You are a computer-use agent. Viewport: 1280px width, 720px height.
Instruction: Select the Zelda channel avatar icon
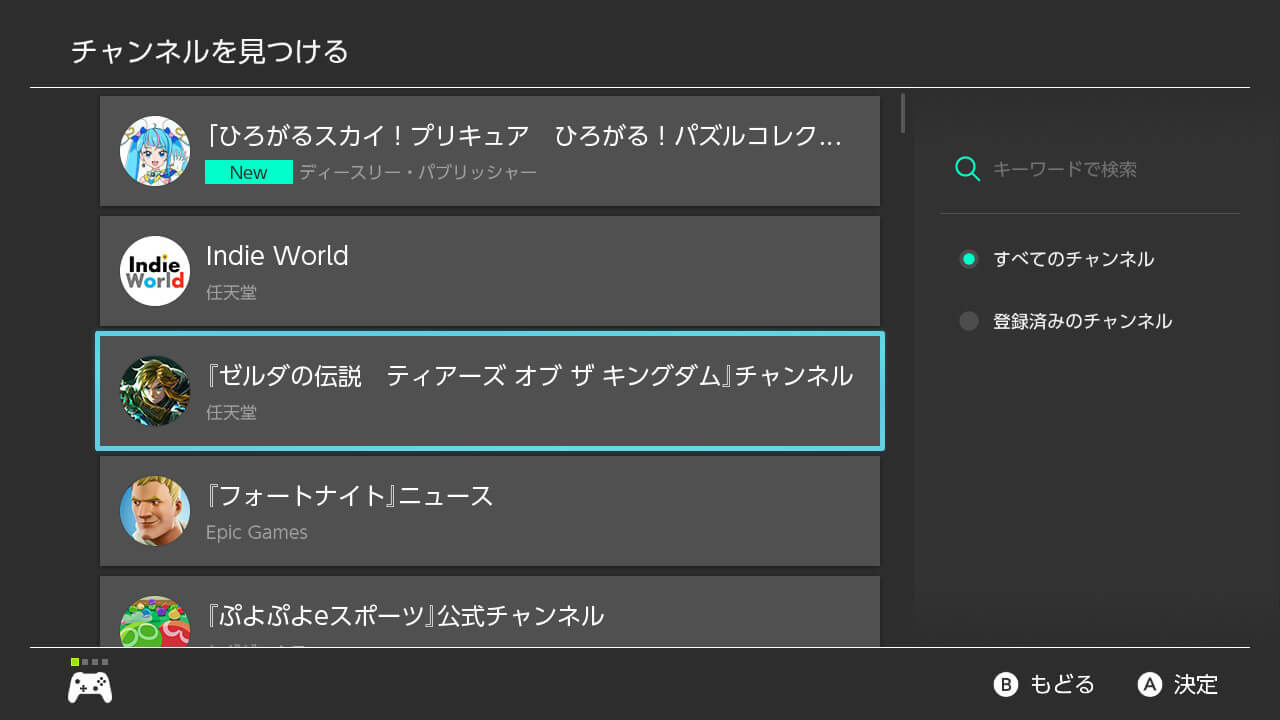(155, 391)
